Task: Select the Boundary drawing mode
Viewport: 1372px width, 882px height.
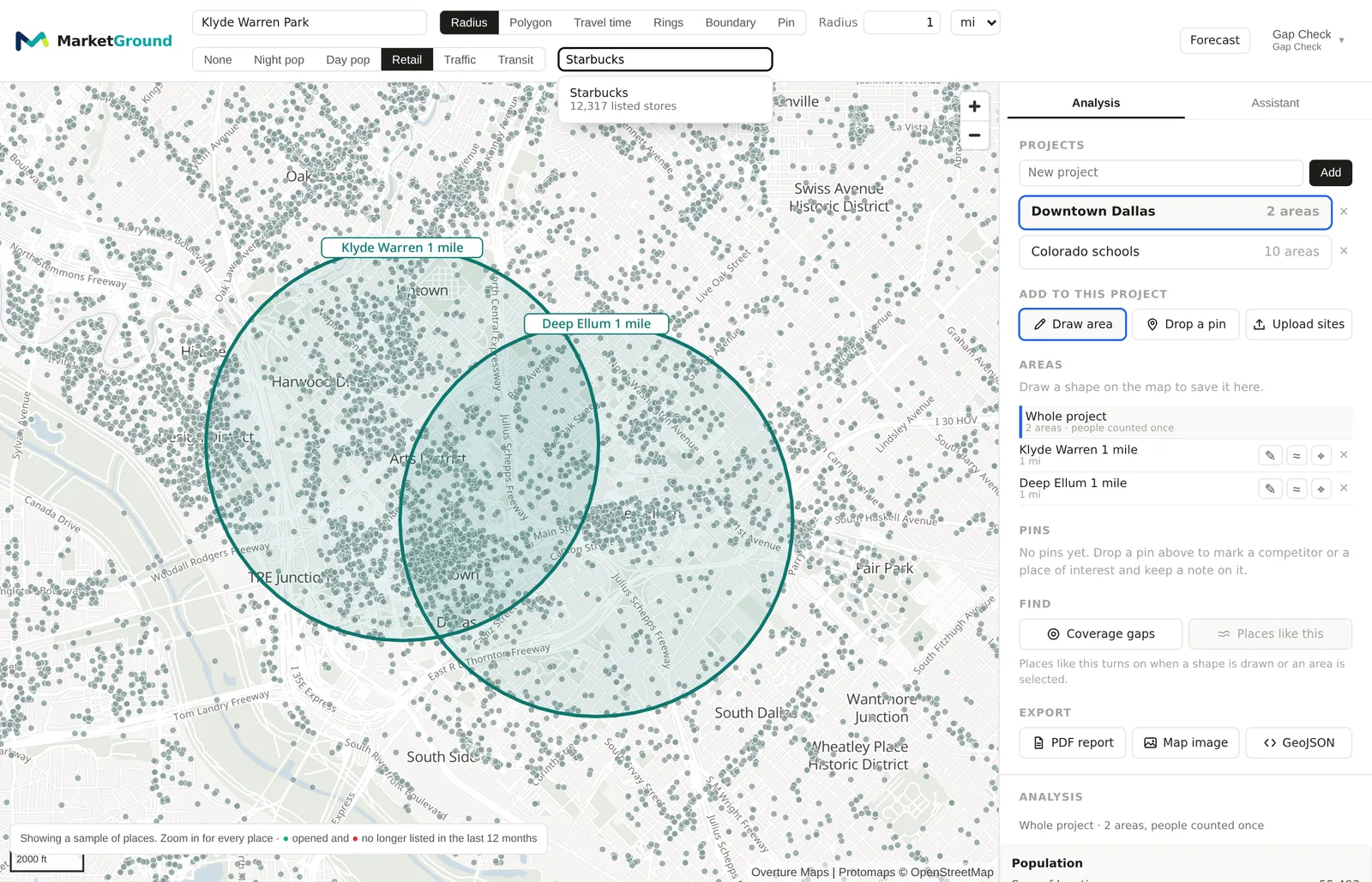Action: click(x=731, y=22)
